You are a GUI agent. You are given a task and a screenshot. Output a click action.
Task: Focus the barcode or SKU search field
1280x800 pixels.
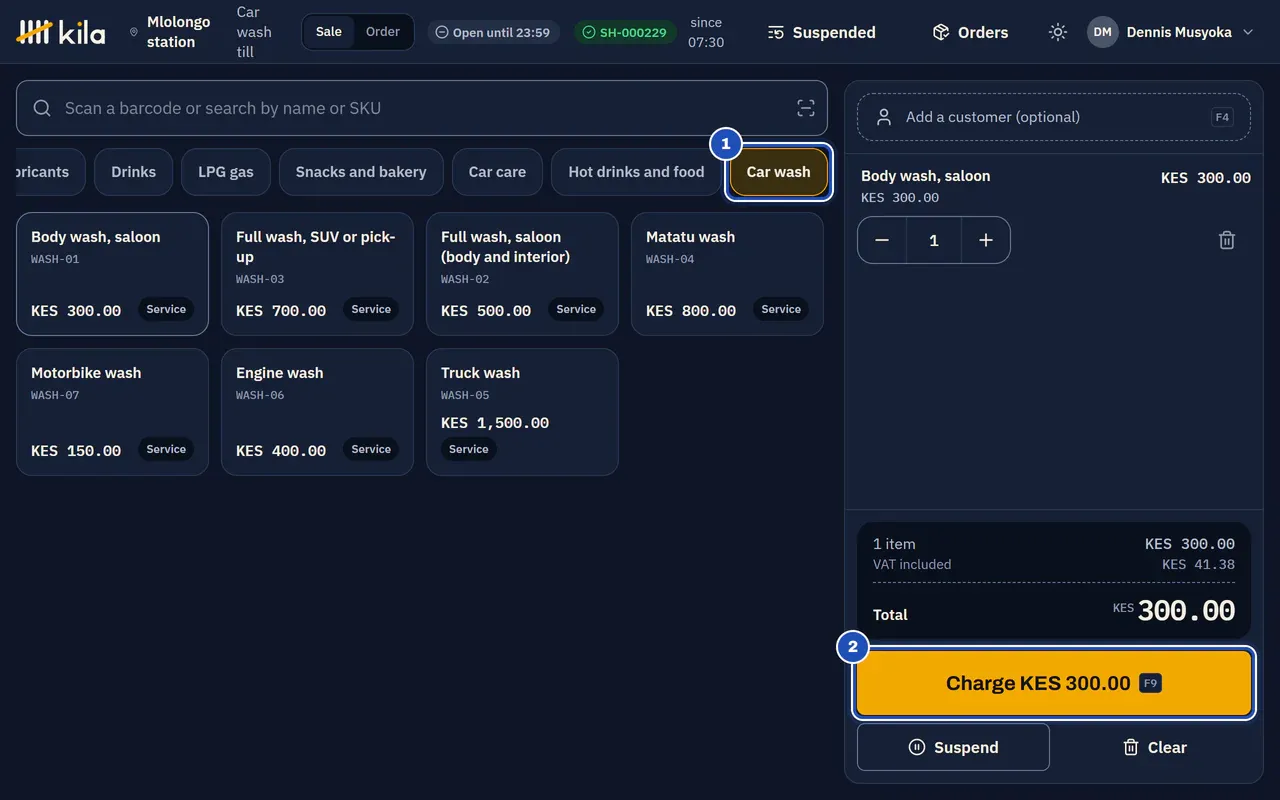tap(422, 108)
